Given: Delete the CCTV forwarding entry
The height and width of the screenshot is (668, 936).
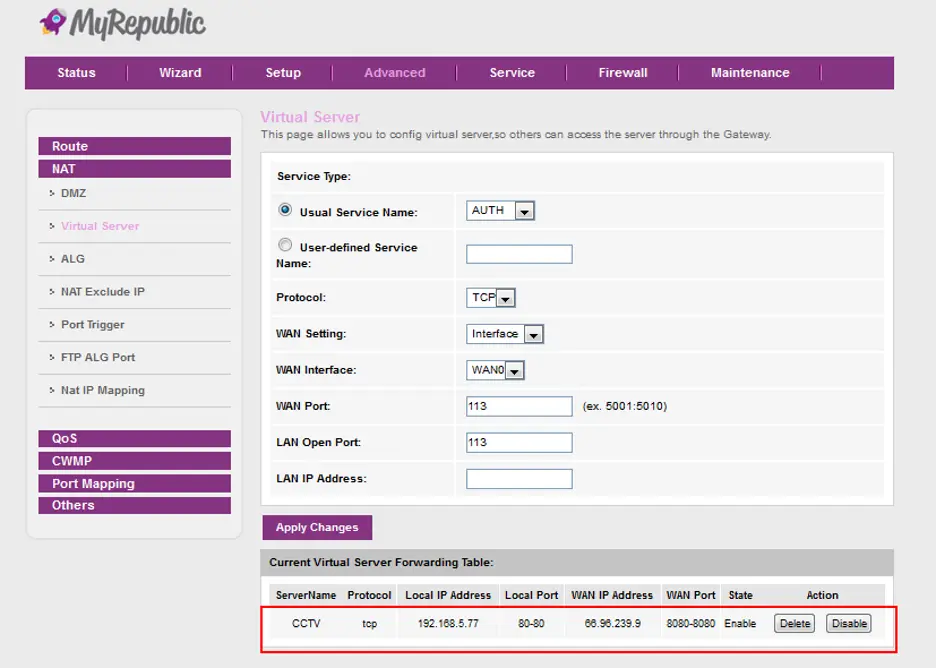Looking at the screenshot, I should pos(794,624).
